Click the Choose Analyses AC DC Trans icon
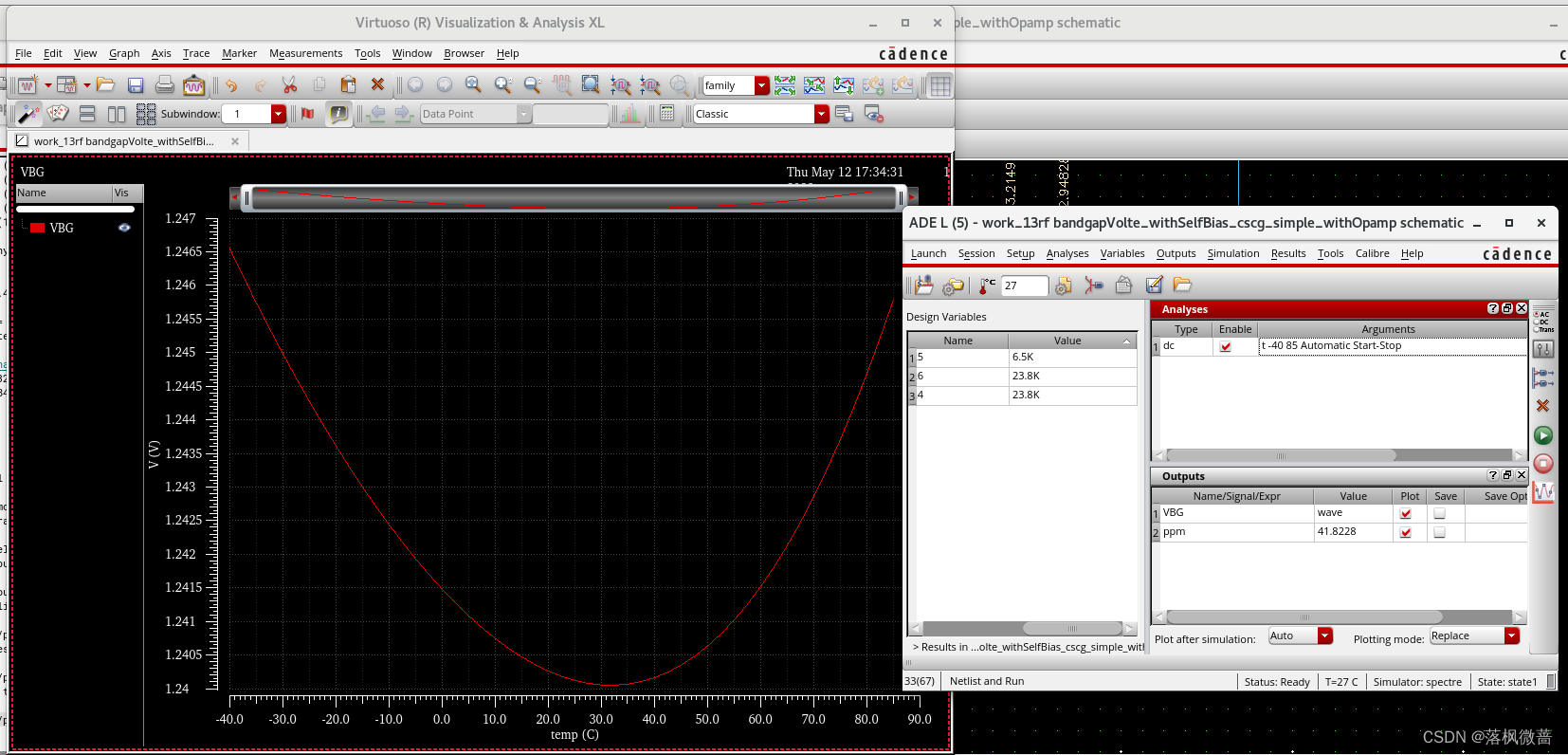The width and height of the screenshot is (1568, 755). pyautogui.click(x=1543, y=321)
